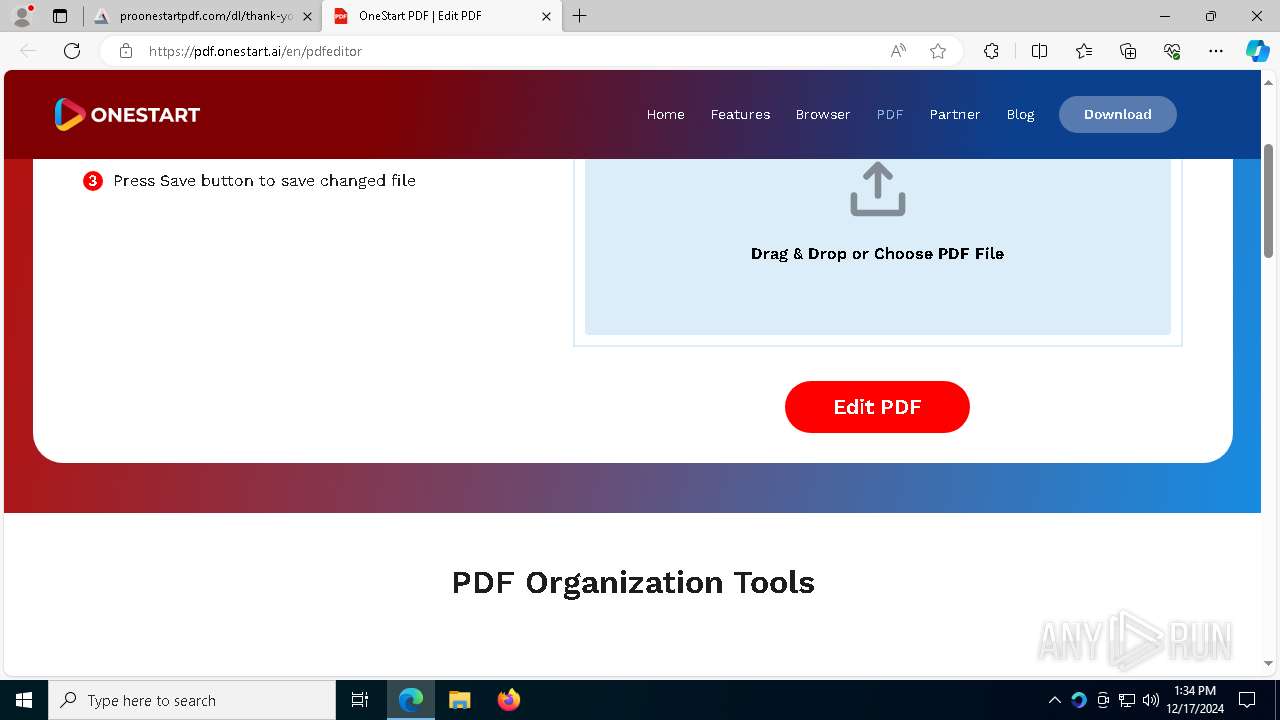Click Press Save button to save changed file text

(264, 181)
